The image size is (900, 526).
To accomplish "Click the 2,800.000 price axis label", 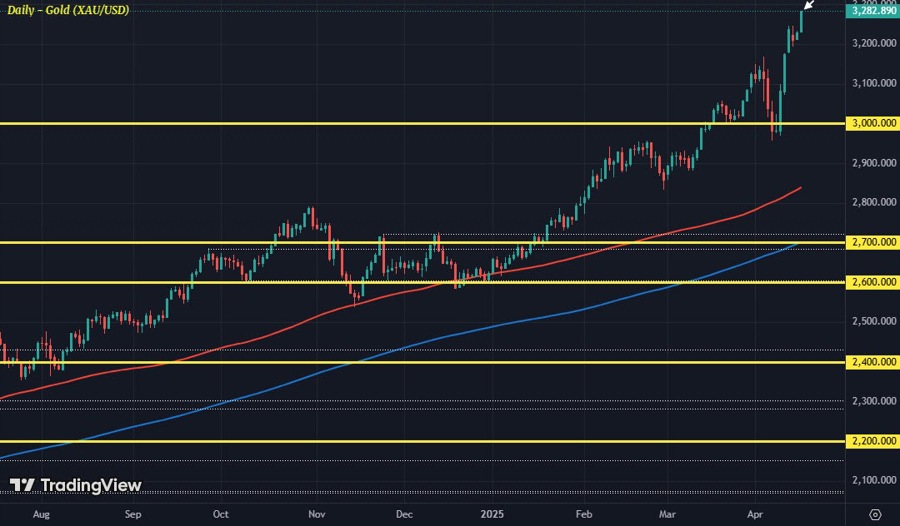I will coord(874,202).
